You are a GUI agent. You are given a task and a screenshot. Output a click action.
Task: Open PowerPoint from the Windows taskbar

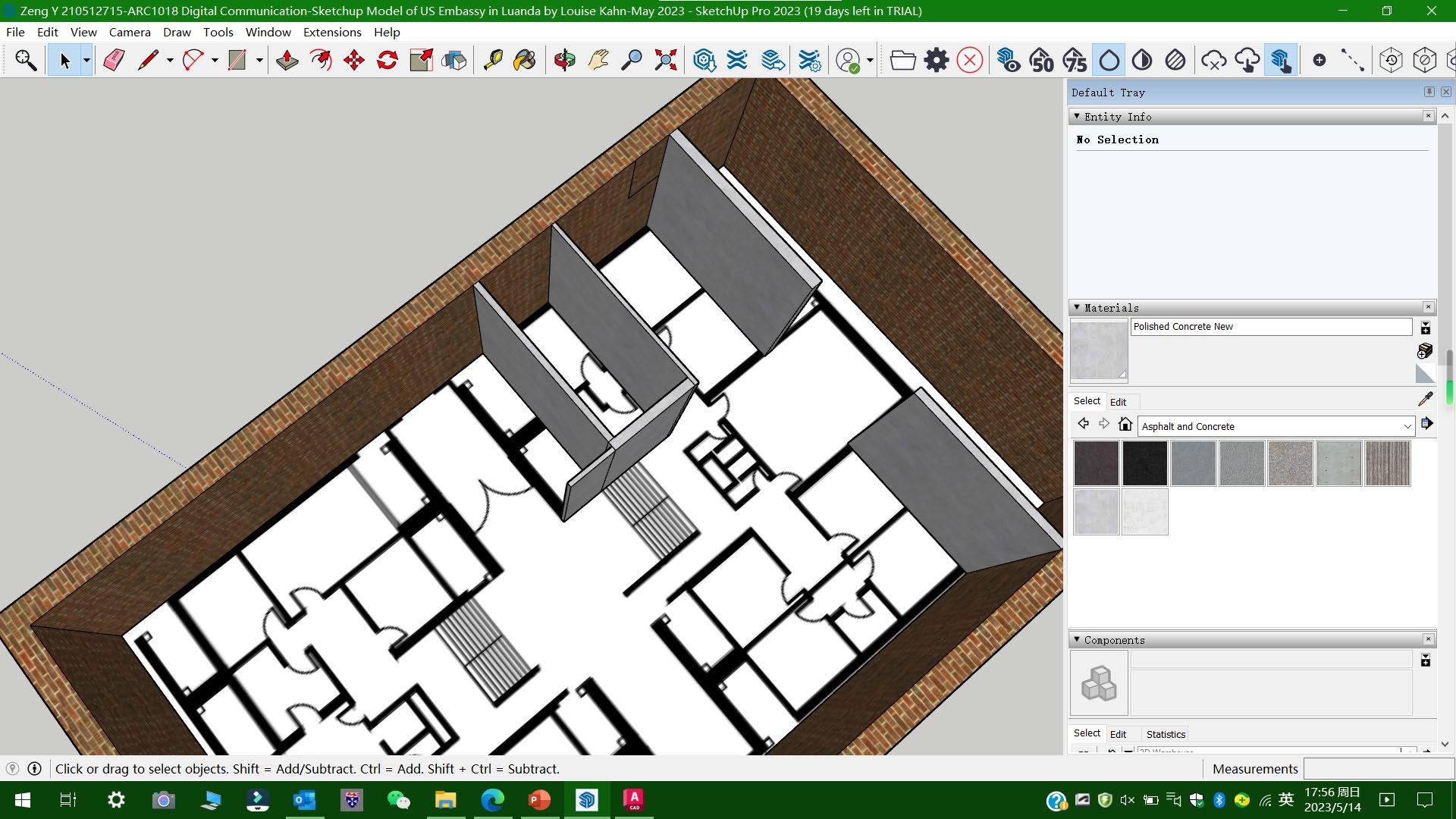539,800
